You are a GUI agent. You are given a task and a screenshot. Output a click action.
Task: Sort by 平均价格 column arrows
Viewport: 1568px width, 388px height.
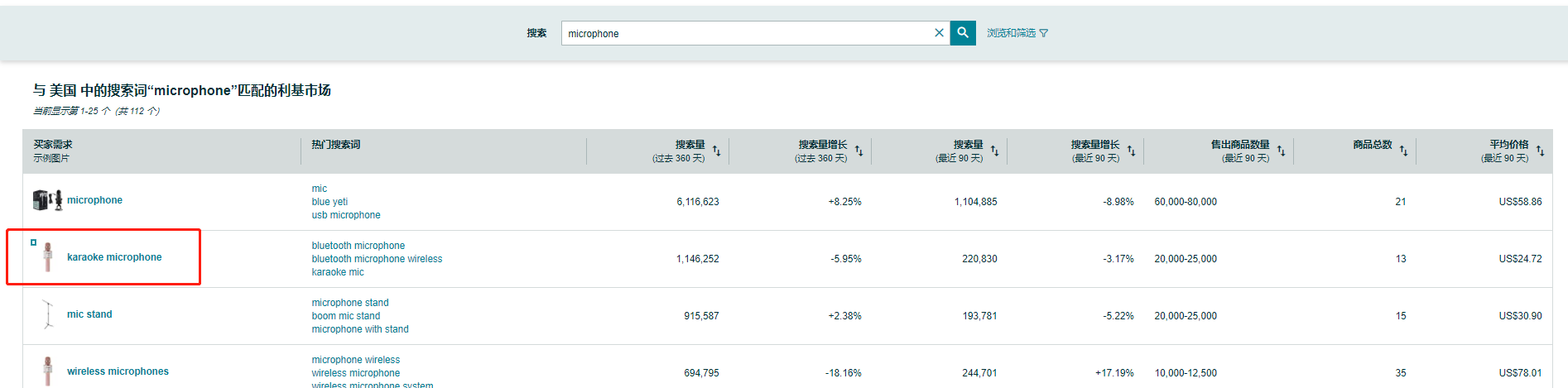(1540, 151)
